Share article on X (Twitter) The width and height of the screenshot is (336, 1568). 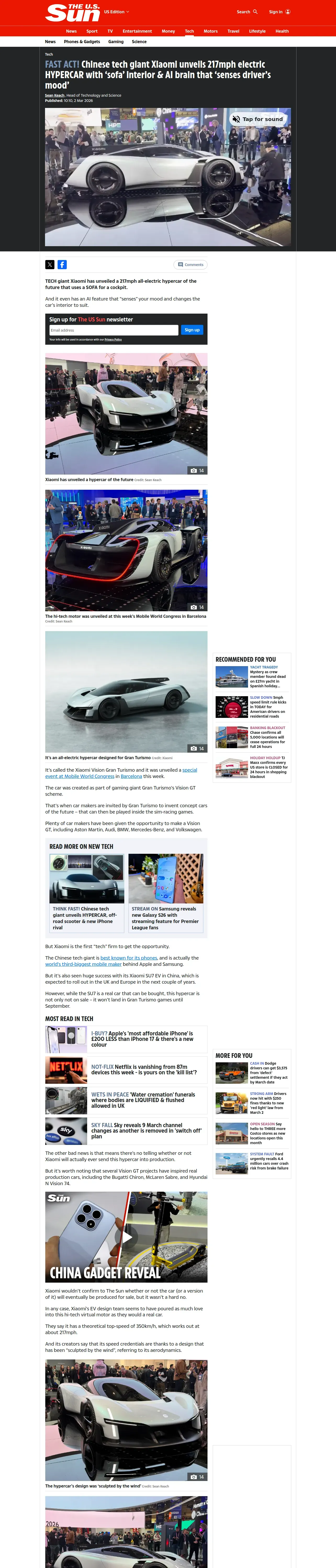50,265
